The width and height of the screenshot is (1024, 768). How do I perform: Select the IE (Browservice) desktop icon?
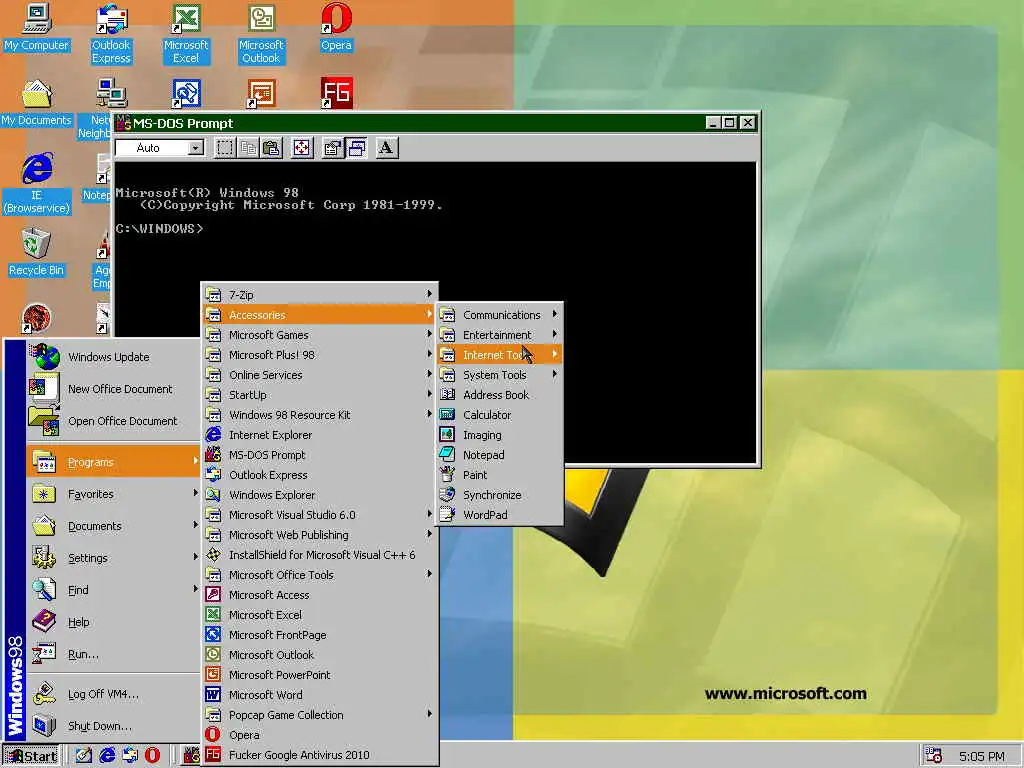[x=37, y=184]
